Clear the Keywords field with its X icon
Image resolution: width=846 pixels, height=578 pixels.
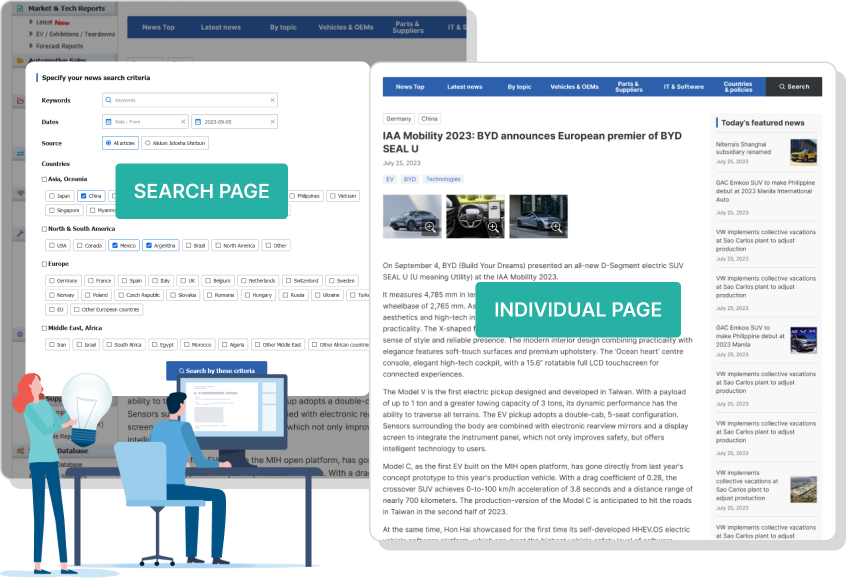pos(272,100)
